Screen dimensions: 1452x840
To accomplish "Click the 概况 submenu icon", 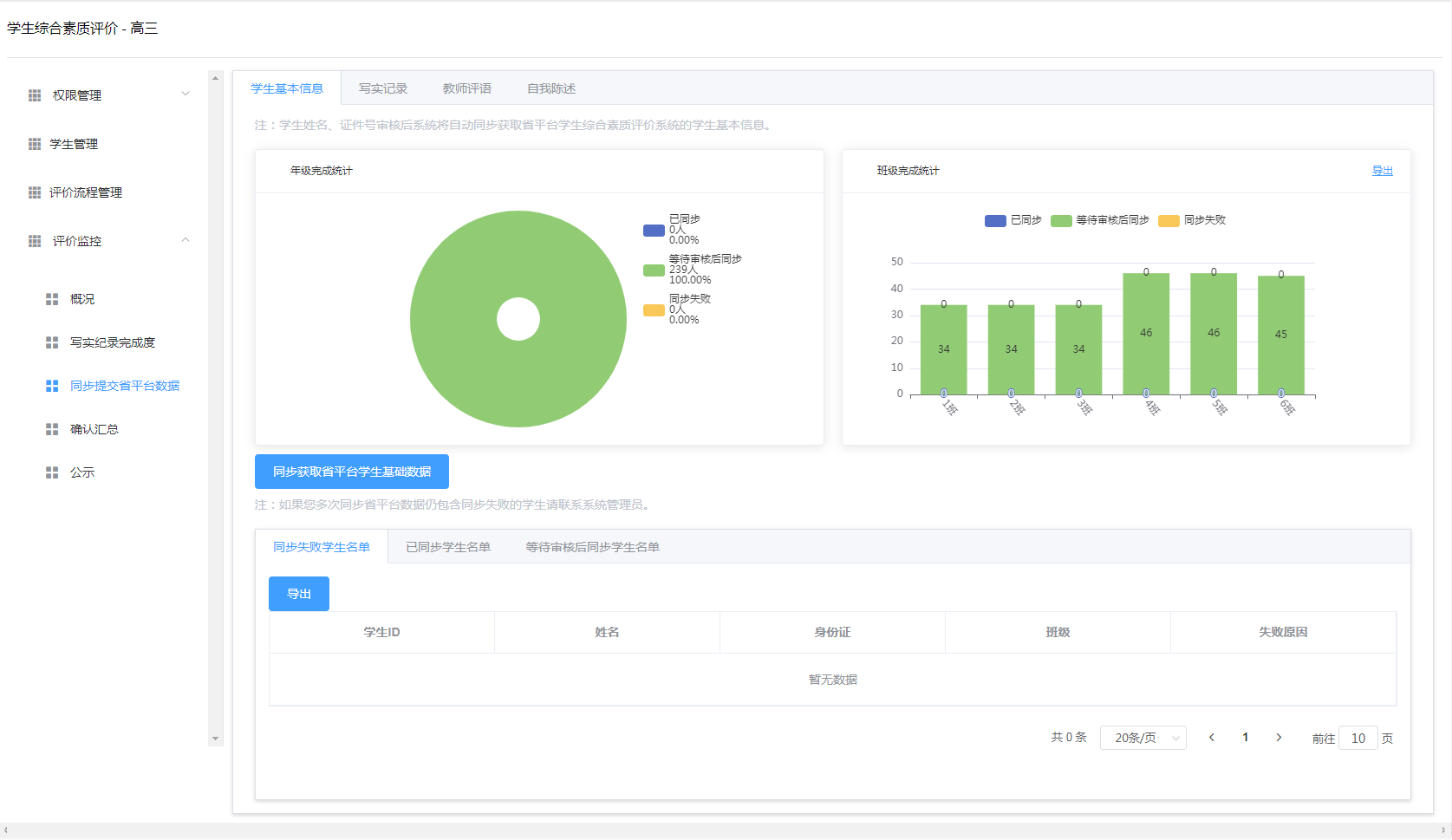I will pyautogui.click(x=52, y=299).
